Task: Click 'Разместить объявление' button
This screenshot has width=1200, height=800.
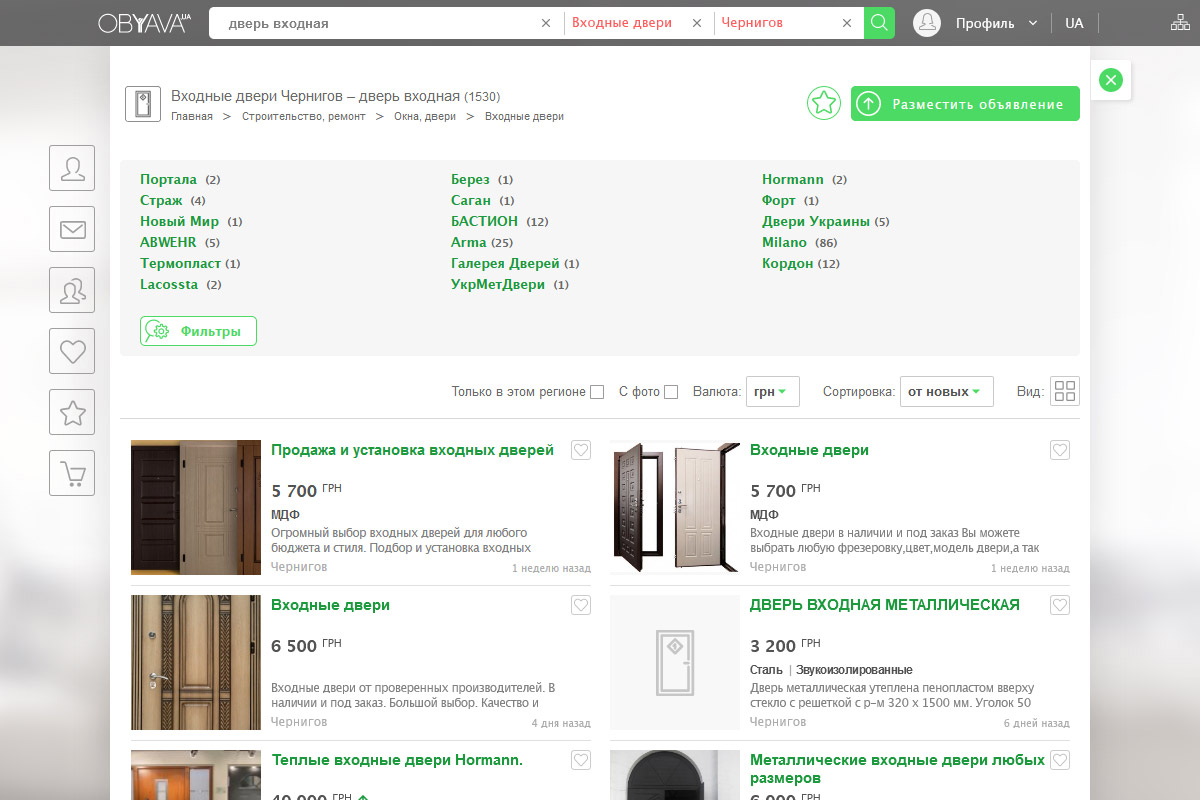Action: point(965,104)
